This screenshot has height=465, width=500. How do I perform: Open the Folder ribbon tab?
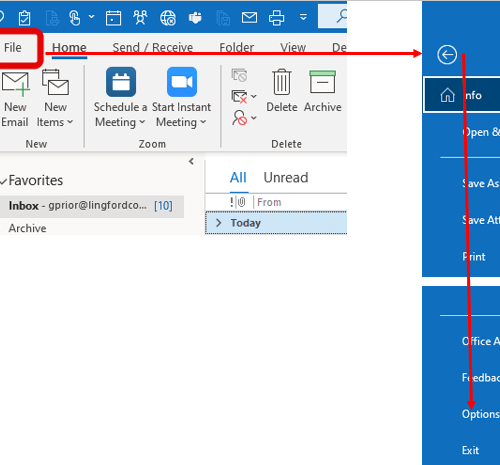237,48
